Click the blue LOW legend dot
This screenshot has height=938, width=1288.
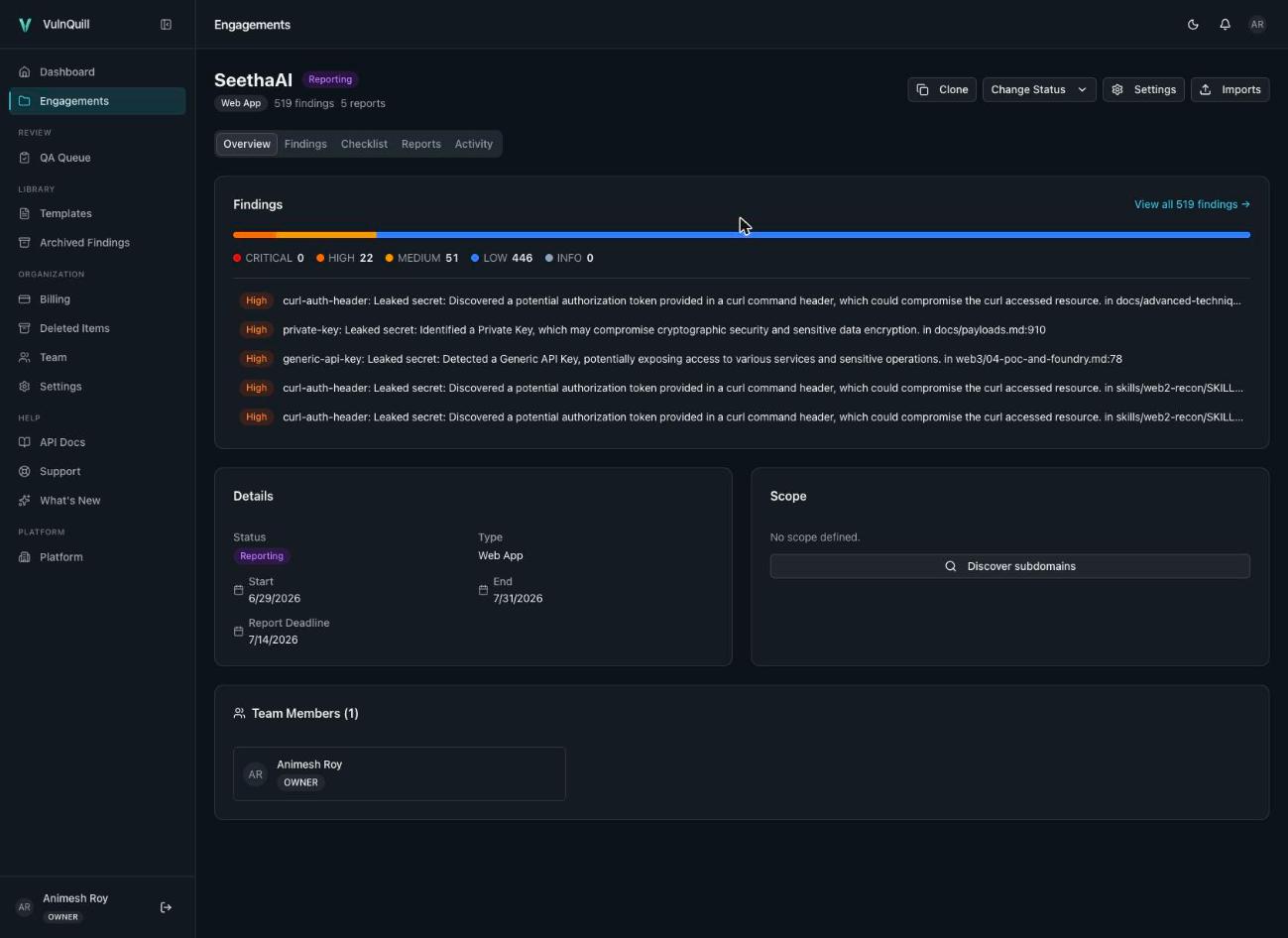click(x=475, y=258)
